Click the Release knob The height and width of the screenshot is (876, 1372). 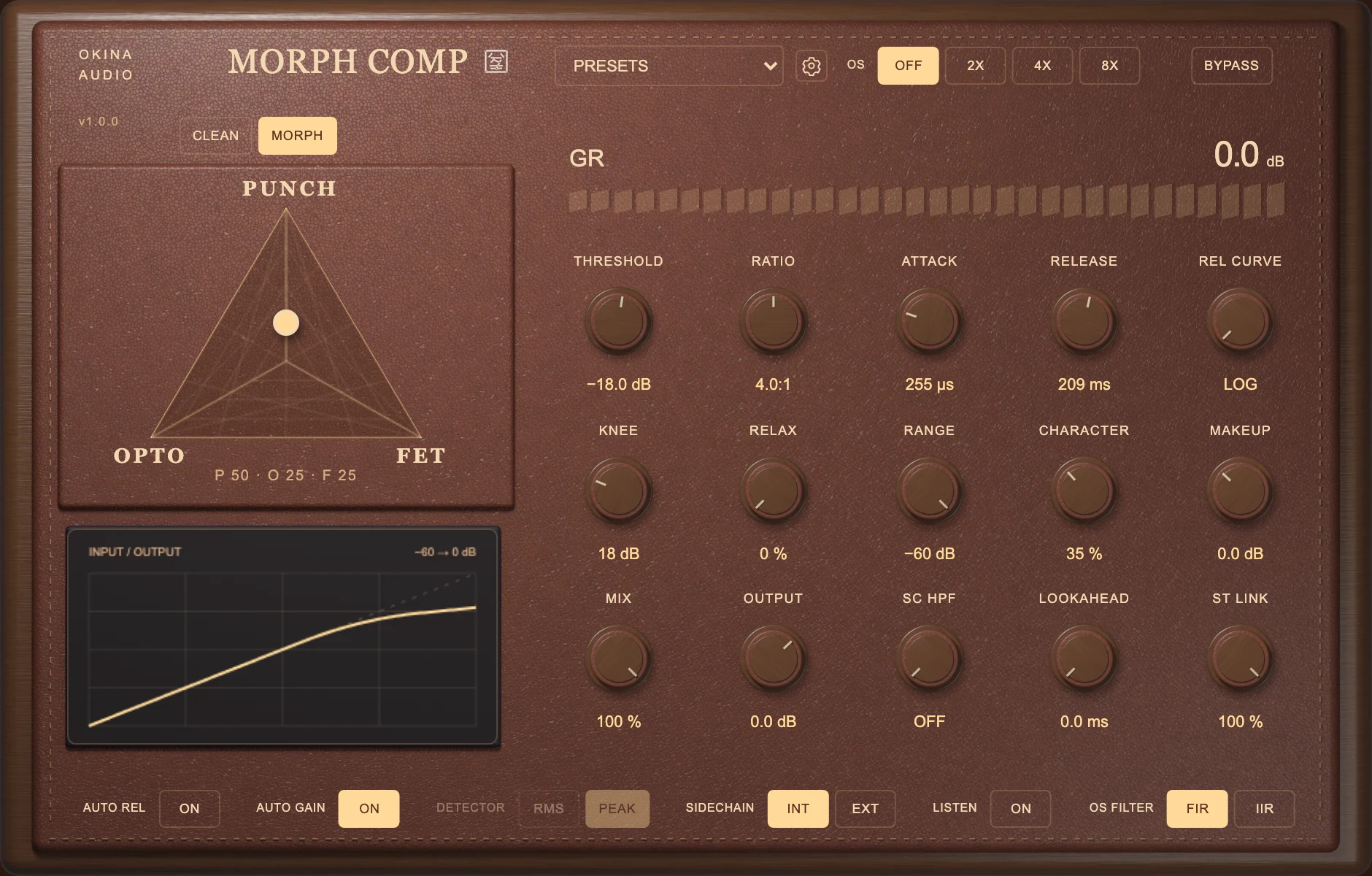(1084, 321)
